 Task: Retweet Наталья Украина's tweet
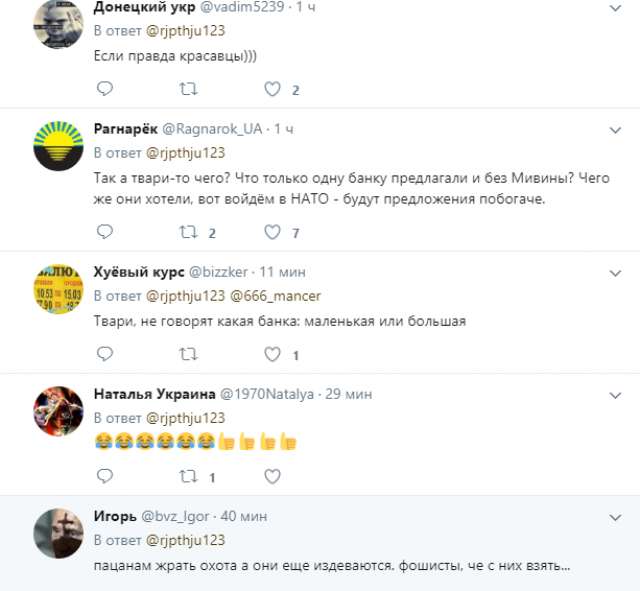click(x=187, y=476)
